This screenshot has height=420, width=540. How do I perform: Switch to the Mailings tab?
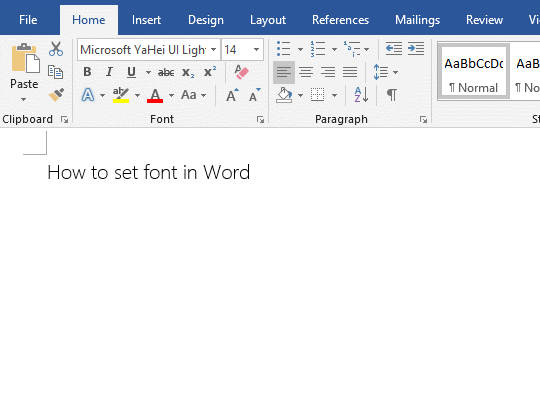pyautogui.click(x=417, y=20)
